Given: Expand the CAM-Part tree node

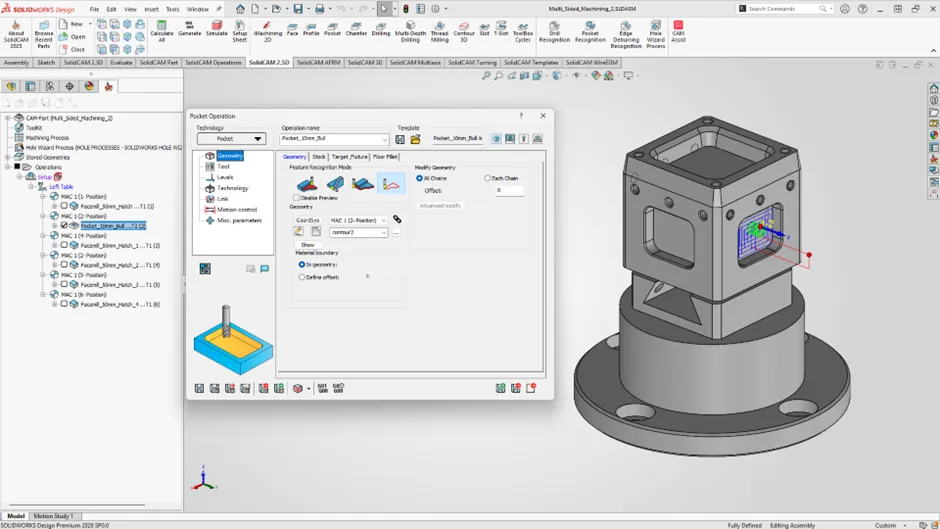Looking at the screenshot, I should click(x=8, y=118).
